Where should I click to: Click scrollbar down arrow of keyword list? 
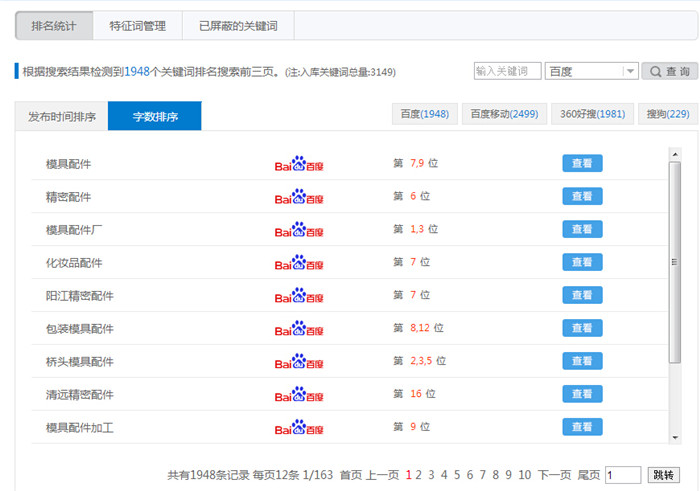pos(674,437)
